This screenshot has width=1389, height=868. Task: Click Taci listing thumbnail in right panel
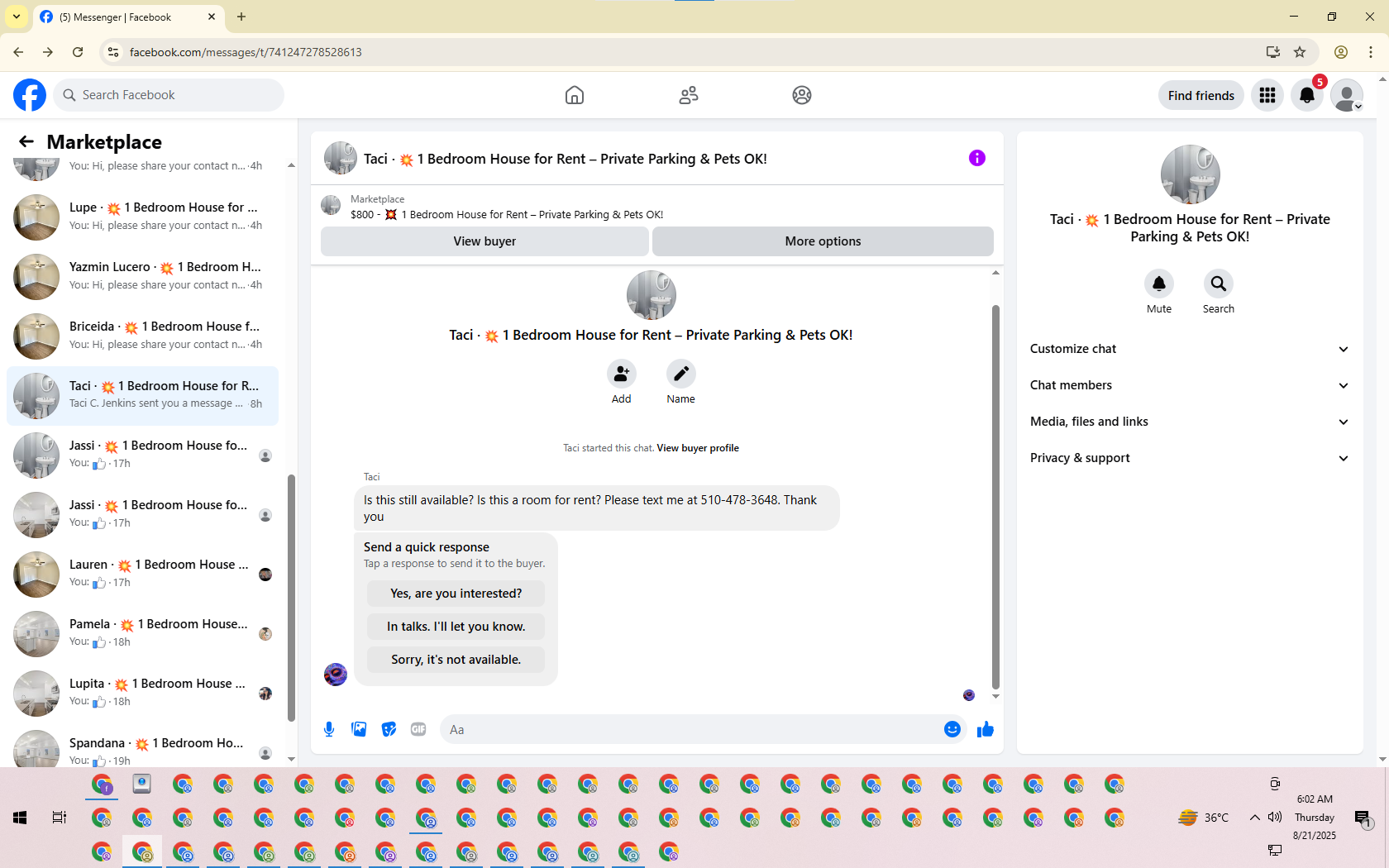click(x=1190, y=174)
